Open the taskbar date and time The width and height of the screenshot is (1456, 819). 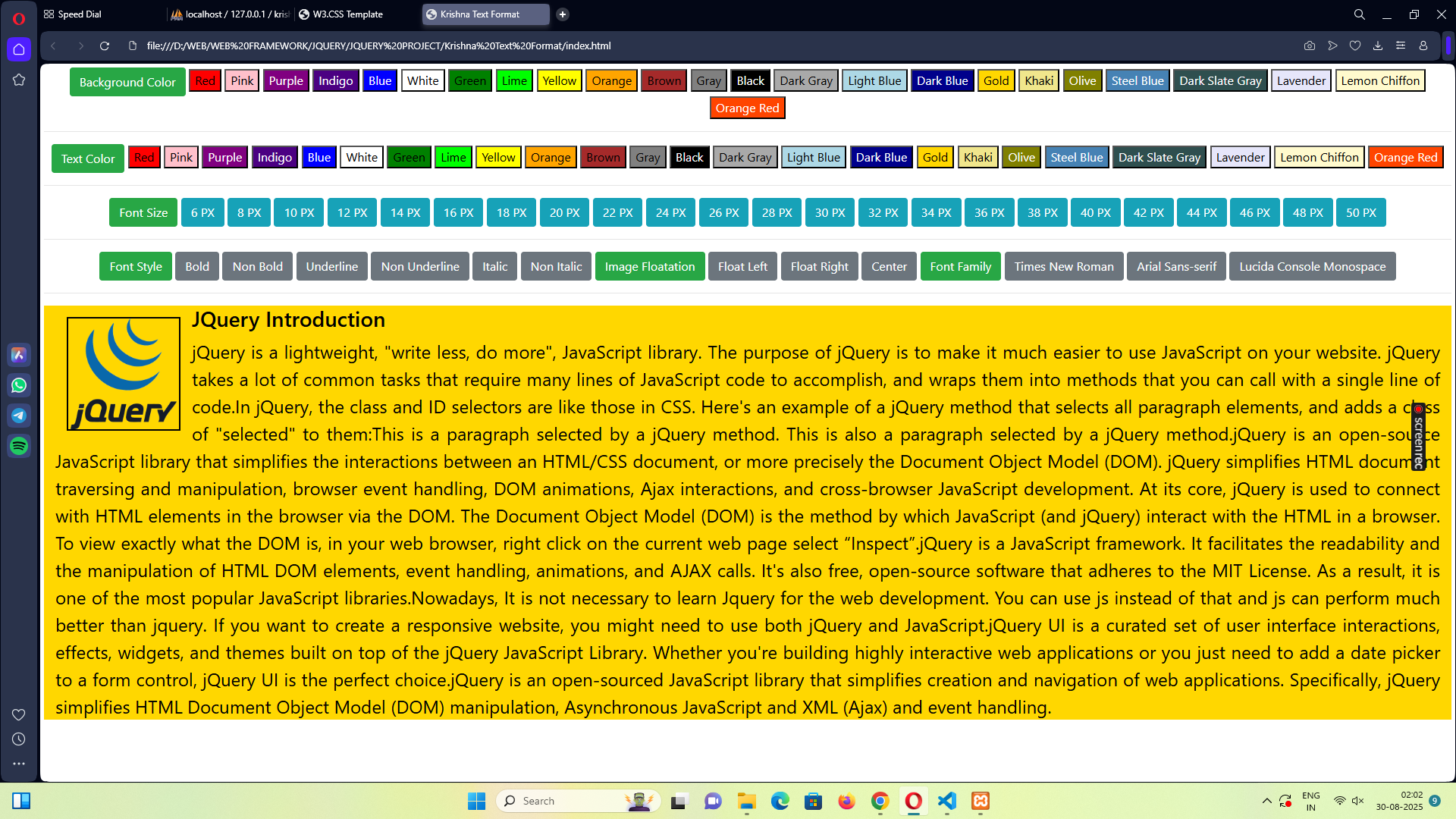click(1399, 801)
